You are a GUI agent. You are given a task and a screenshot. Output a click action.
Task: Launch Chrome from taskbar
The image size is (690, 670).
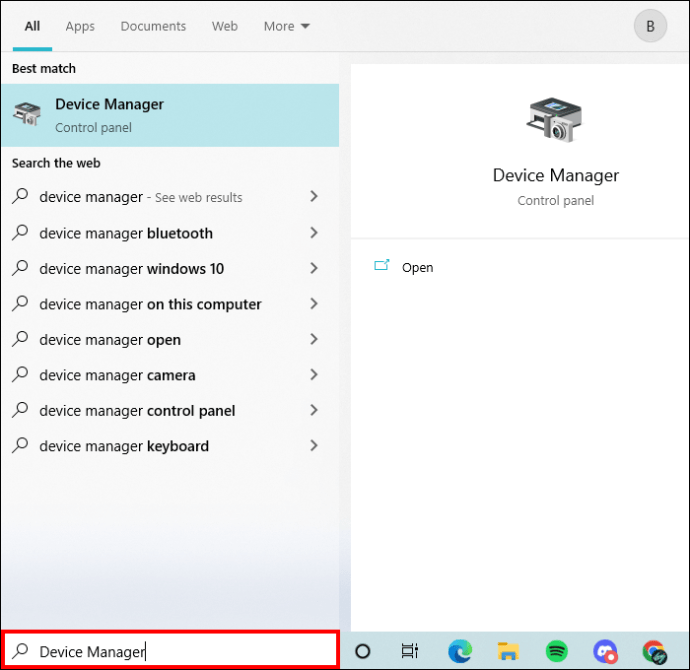tap(654, 652)
